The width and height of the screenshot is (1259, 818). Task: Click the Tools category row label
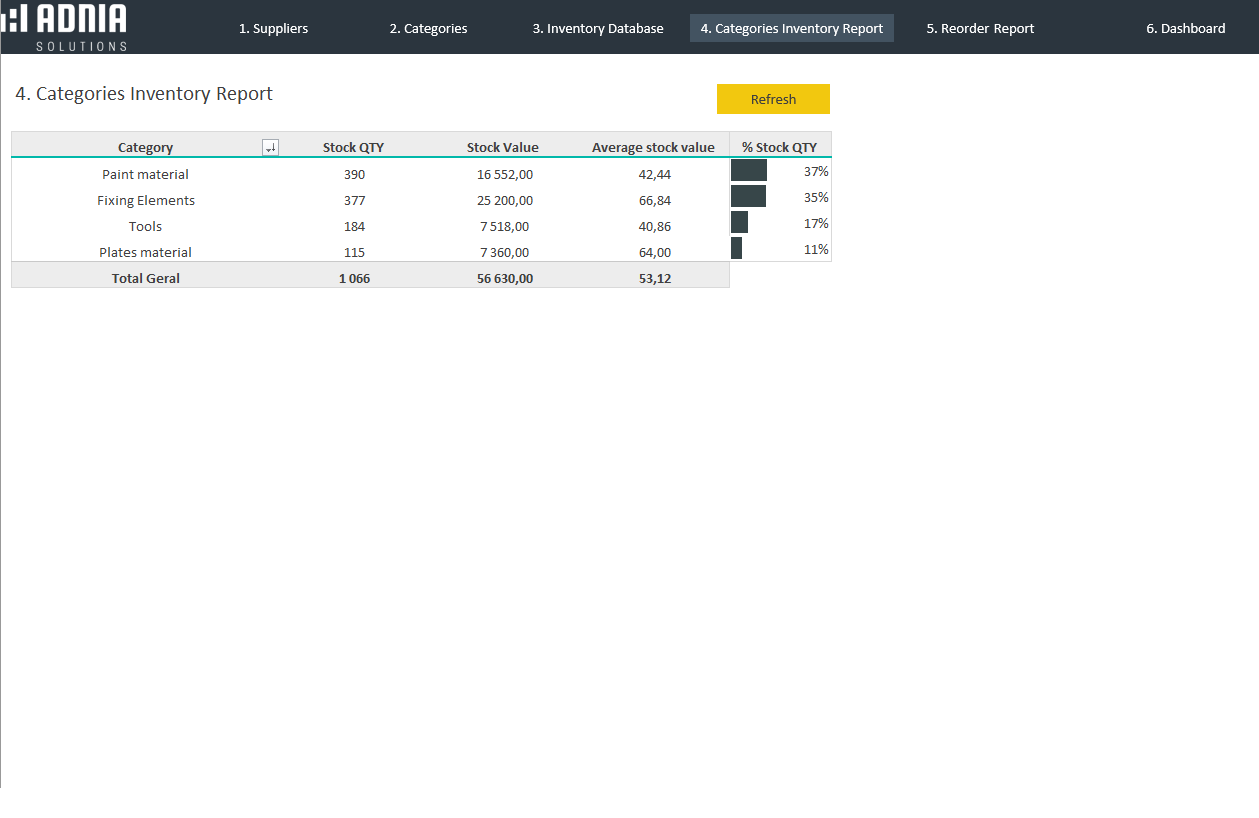pyautogui.click(x=145, y=227)
